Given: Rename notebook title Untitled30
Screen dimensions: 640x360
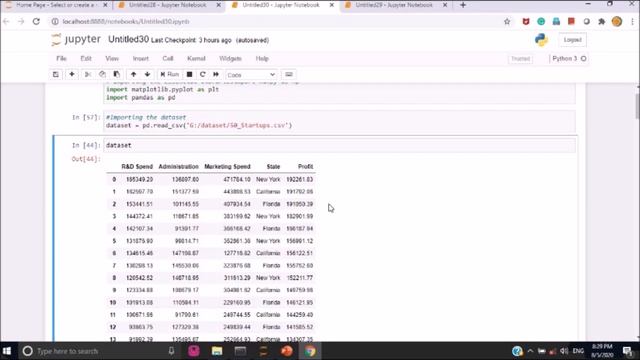Looking at the screenshot, I should point(128,40).
